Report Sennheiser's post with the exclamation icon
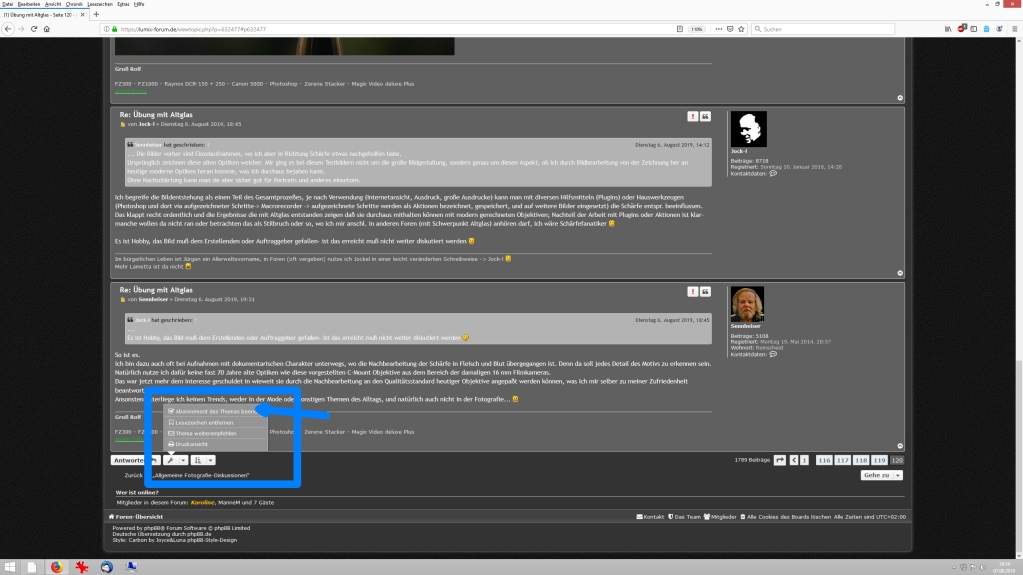 (692, 292)
